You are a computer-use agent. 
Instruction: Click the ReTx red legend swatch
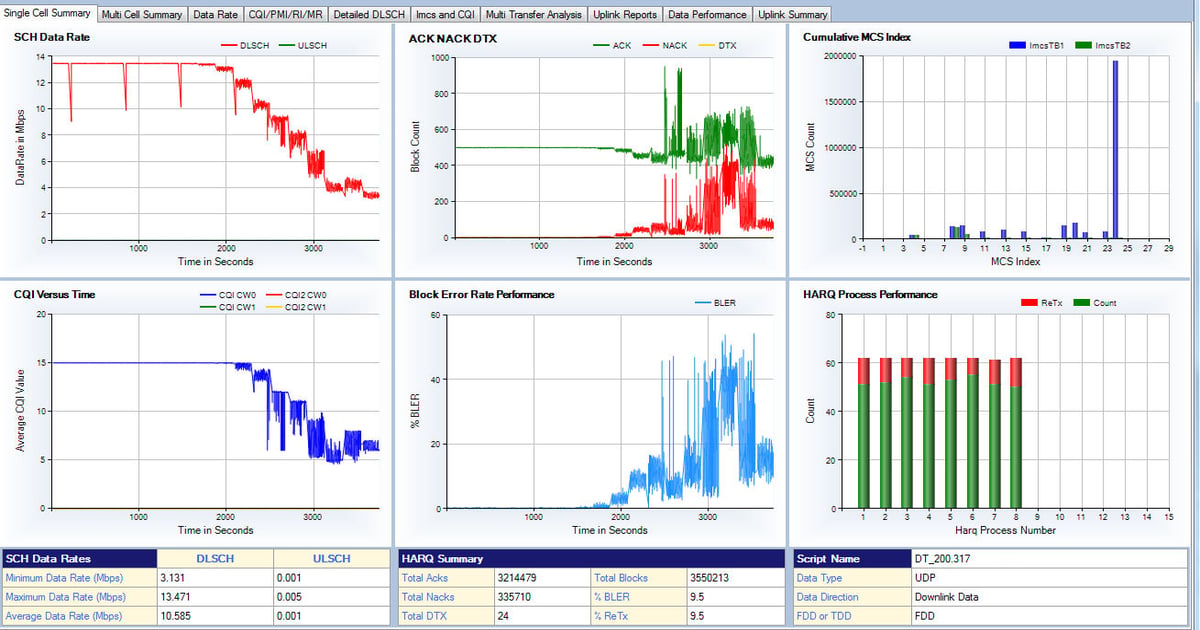1028,302
